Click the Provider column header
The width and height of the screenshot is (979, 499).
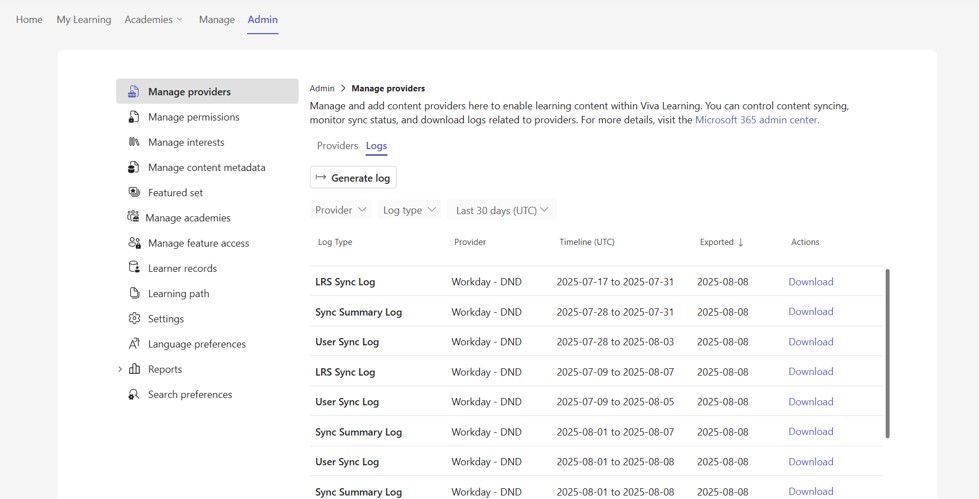(470, 242)
